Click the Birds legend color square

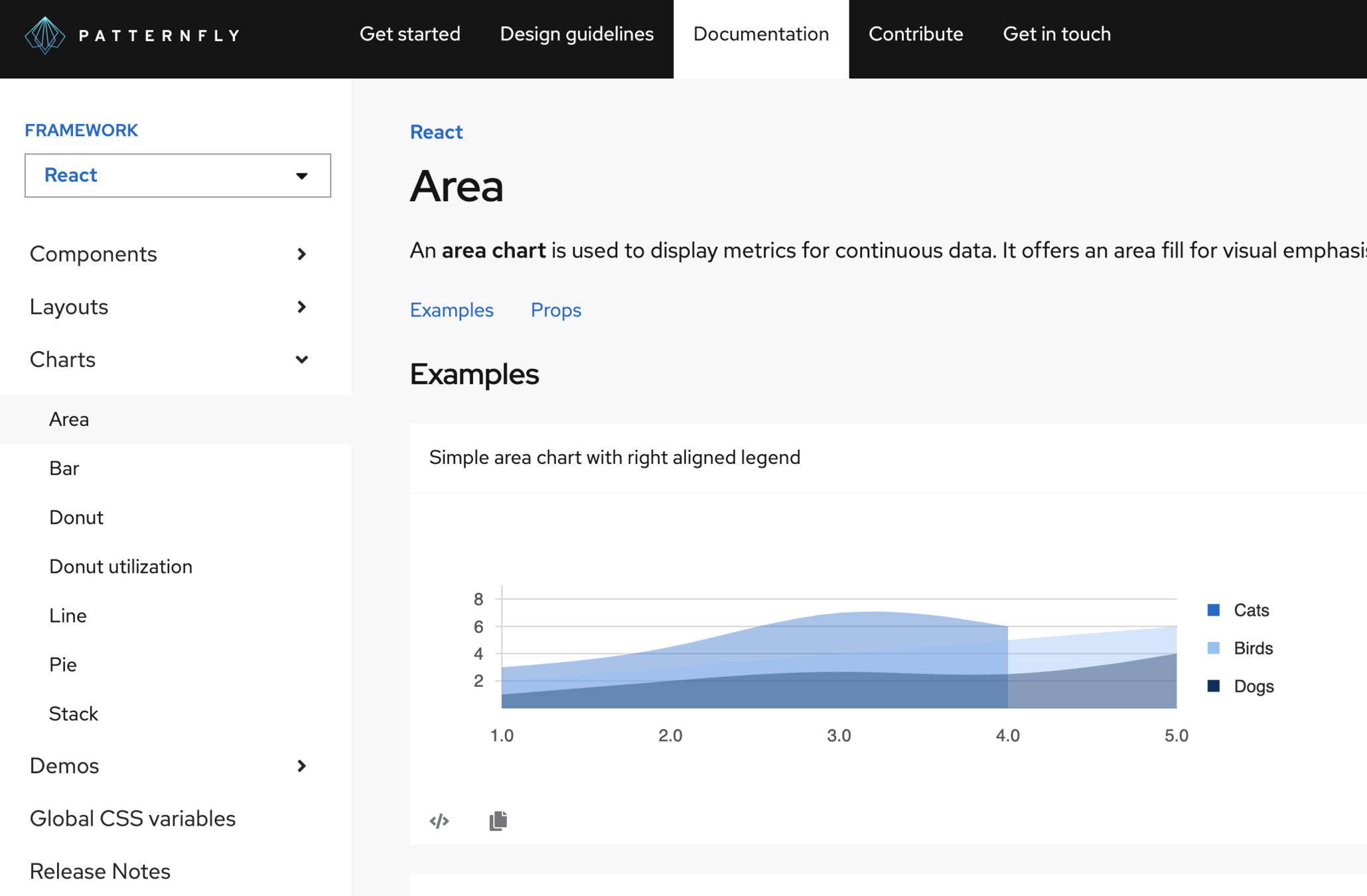click(1213, 648)
